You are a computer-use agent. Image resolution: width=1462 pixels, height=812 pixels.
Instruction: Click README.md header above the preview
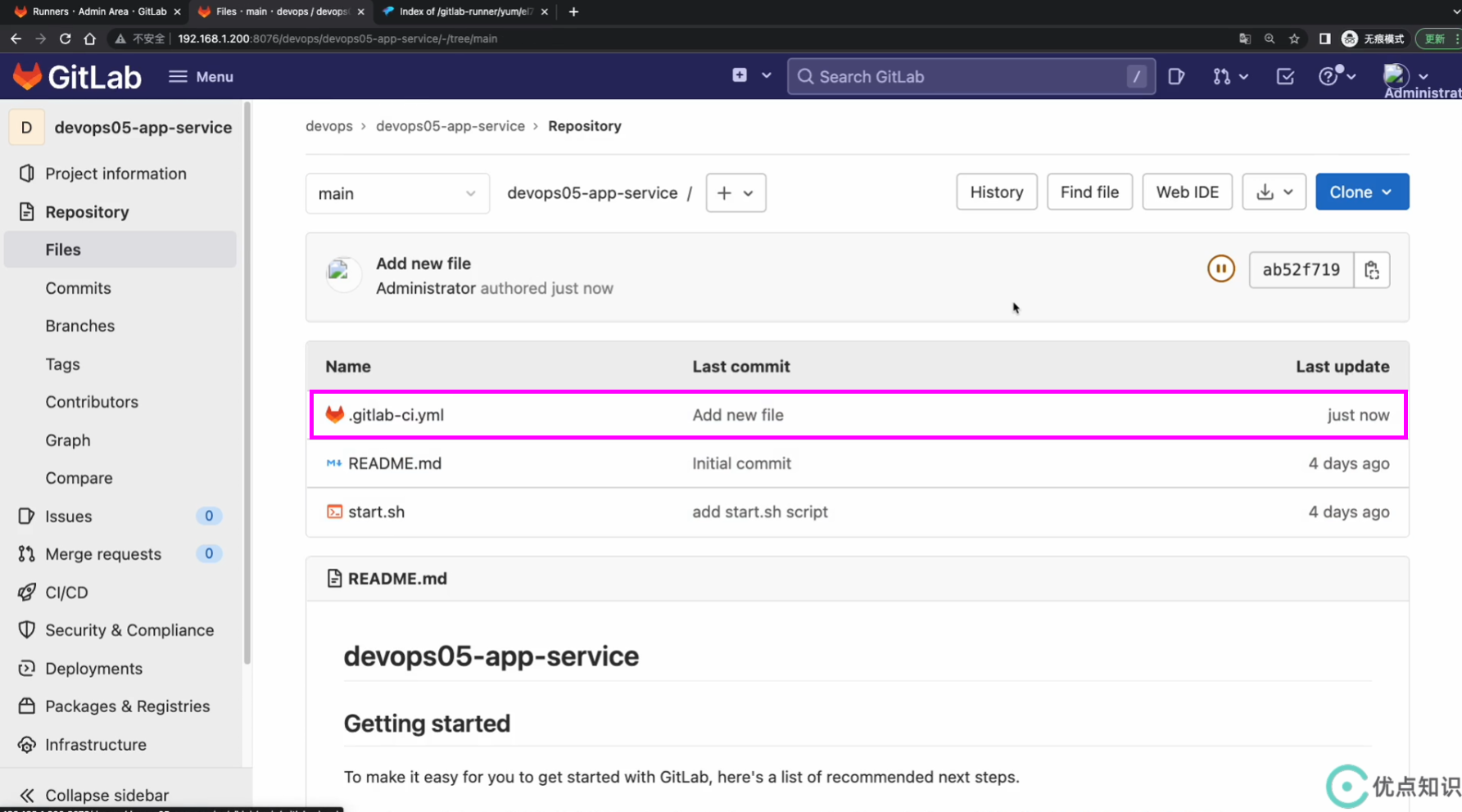point(397,579)
